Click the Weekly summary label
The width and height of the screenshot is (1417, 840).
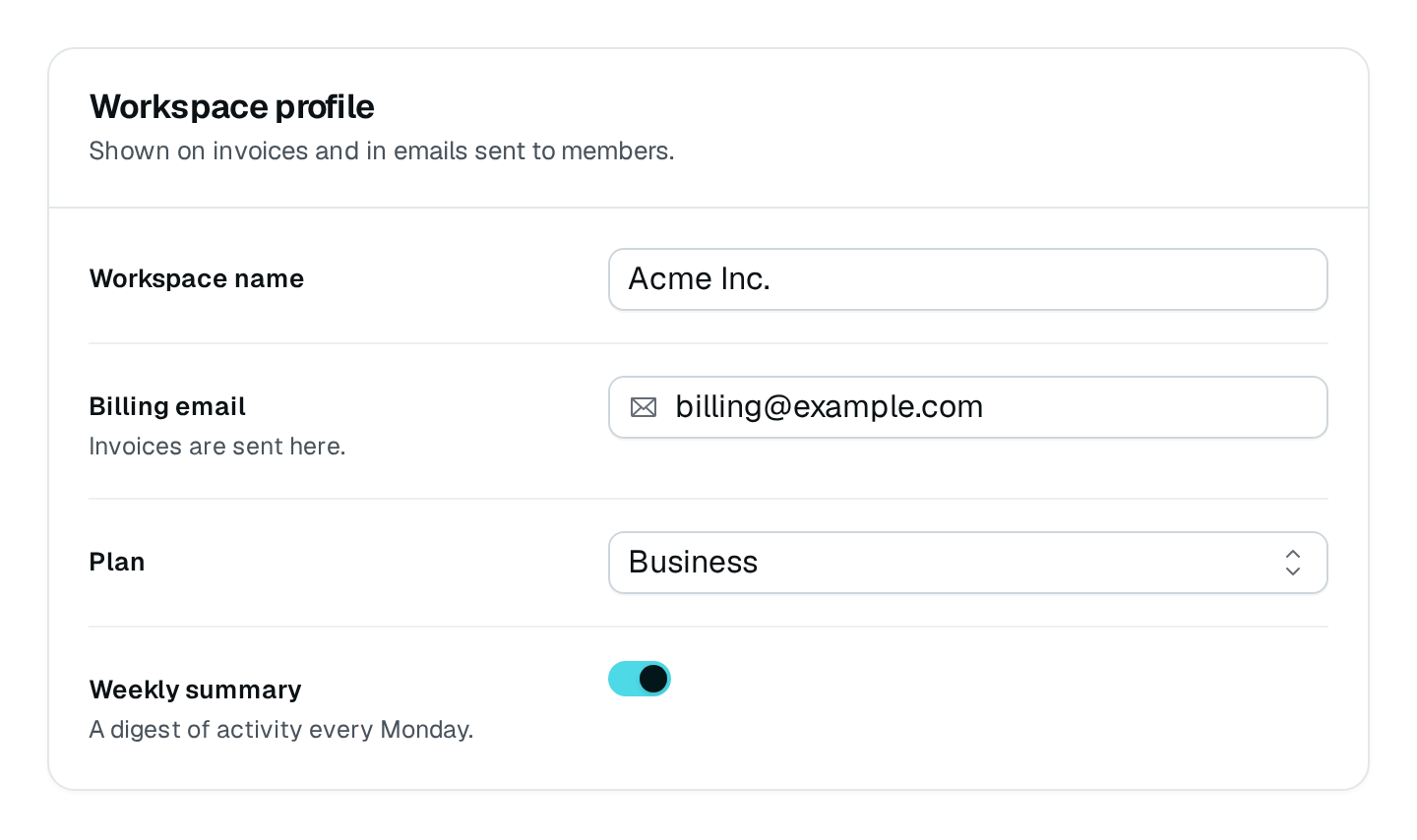point(196,690)
